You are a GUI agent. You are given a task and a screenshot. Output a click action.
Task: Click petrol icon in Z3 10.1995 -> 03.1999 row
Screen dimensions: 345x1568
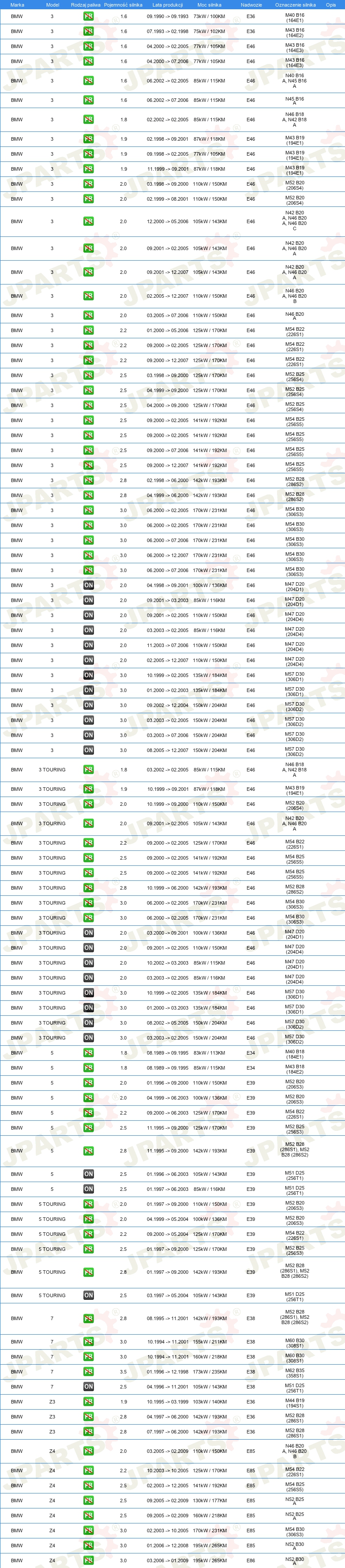[88, 1402]
